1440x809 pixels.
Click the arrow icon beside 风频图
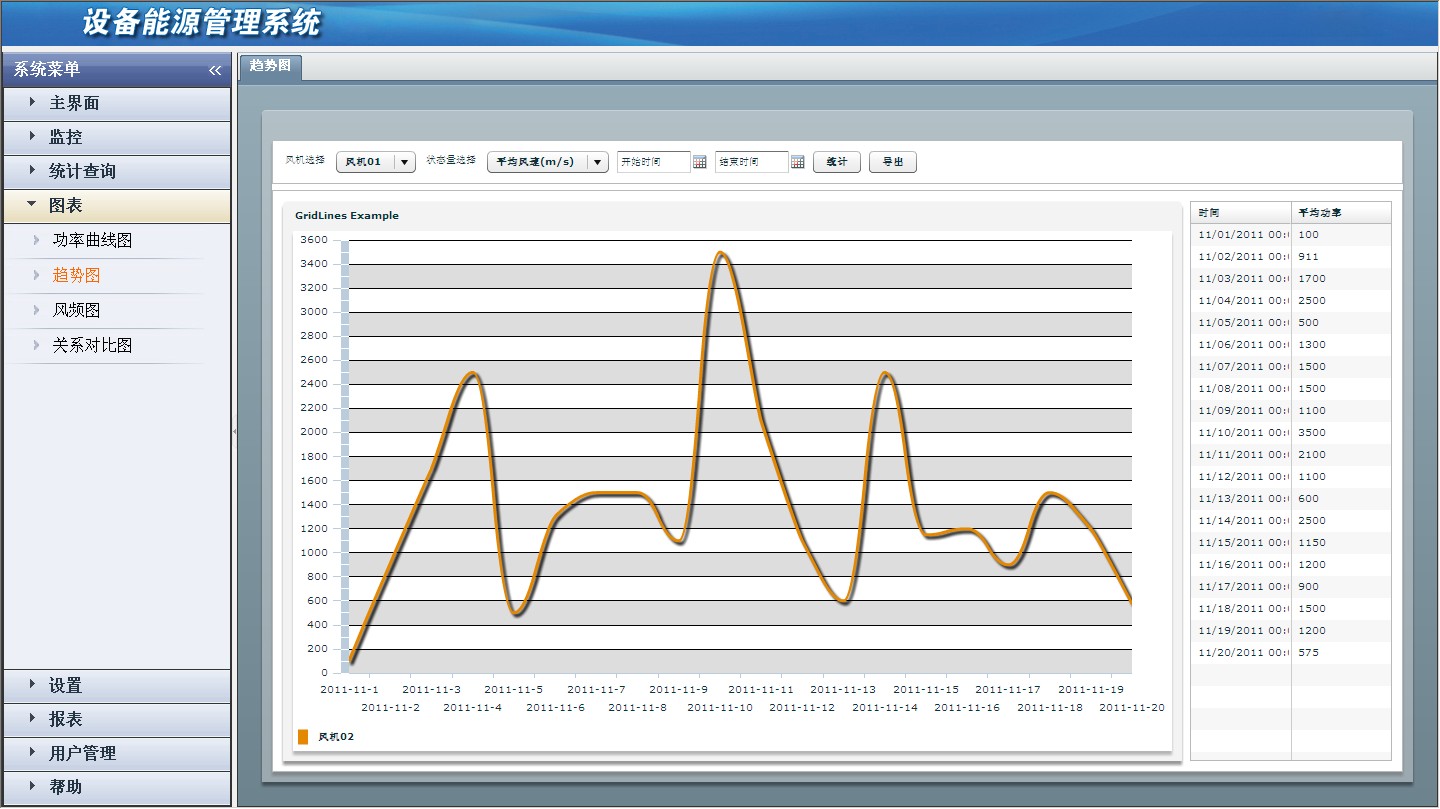pos(37,310)
